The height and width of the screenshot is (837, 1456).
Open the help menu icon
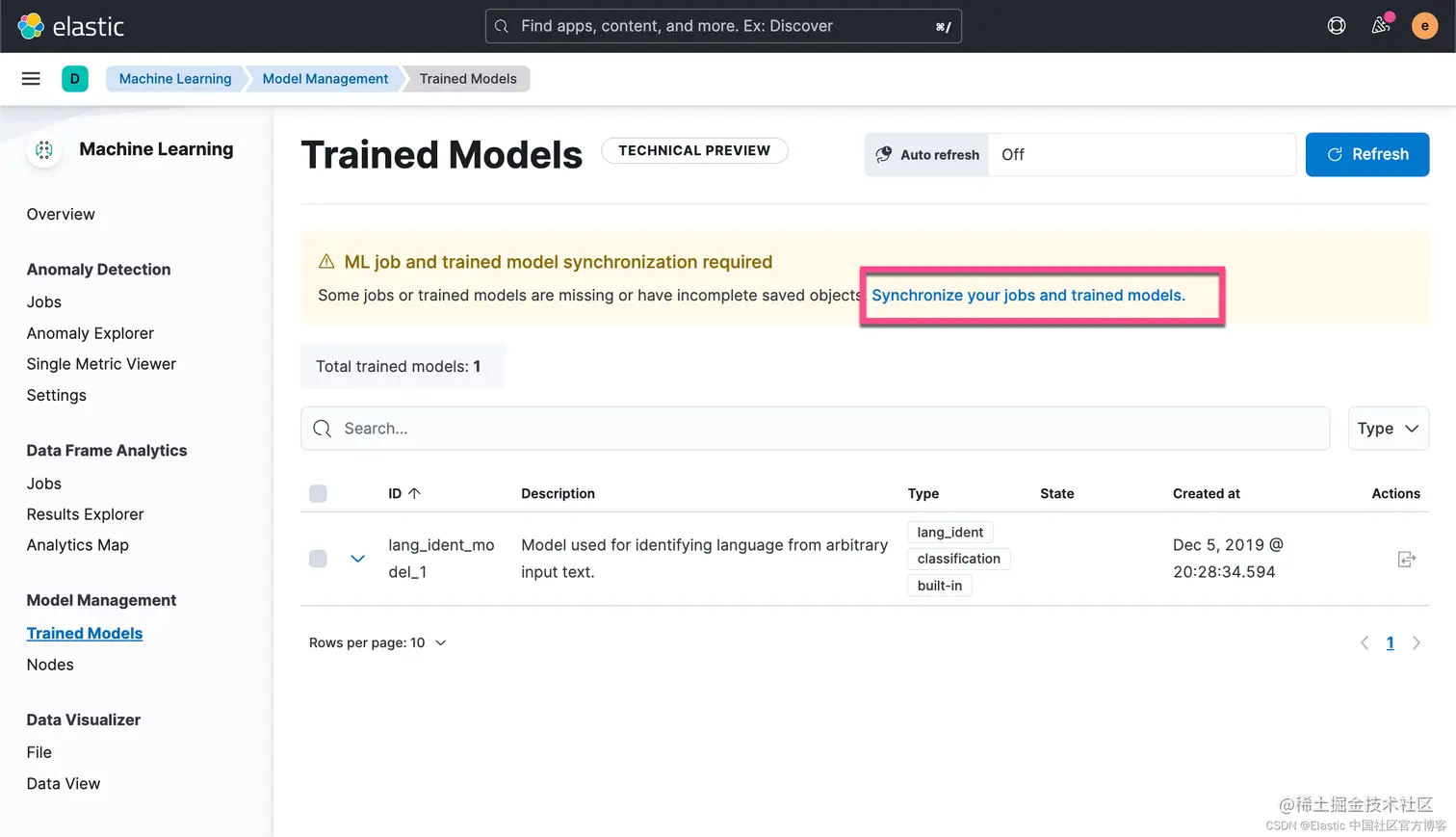pyautogui.click(x=1337, y=26)
